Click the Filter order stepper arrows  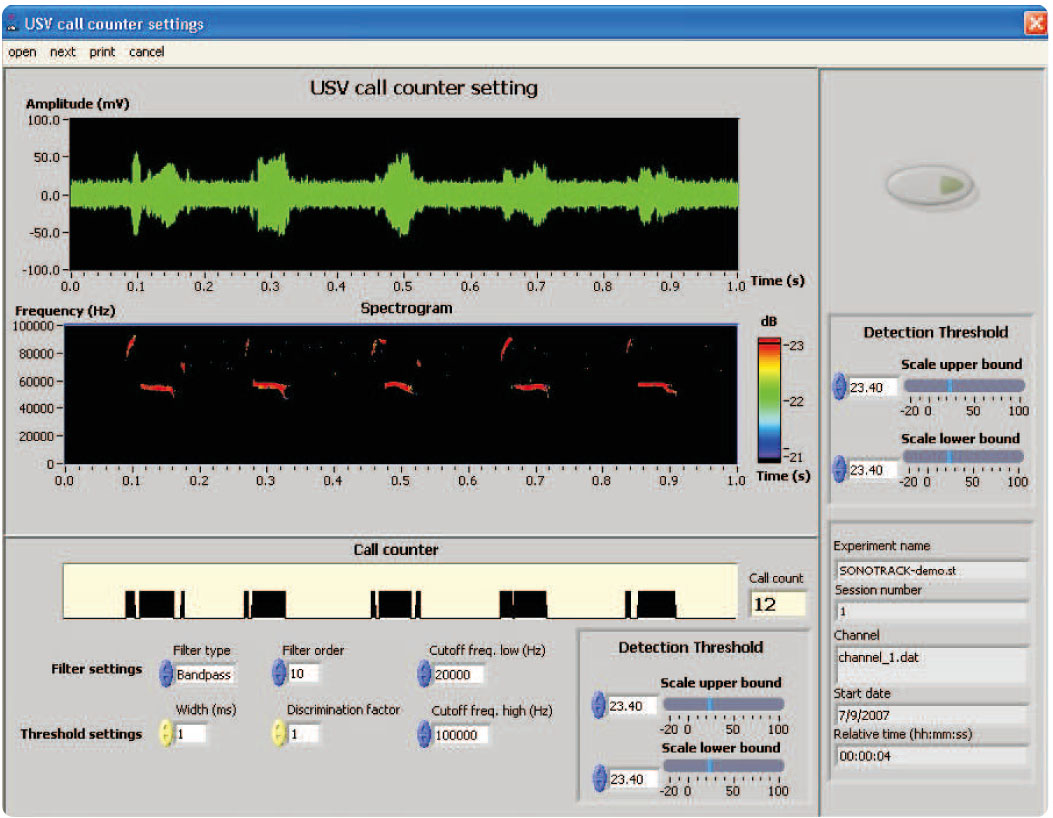click(279, 673)
